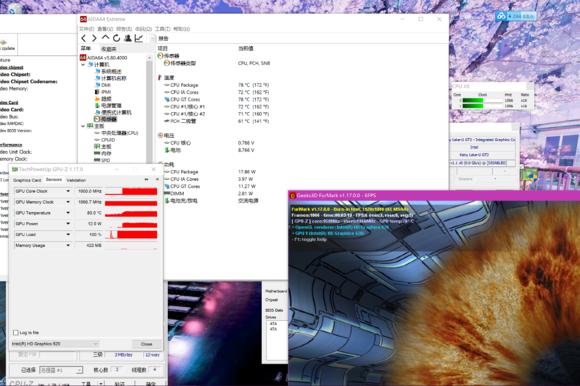Open the 帮助(H) Help menu in AIDA64
The image size is (580, 386).
pos(182,29)
